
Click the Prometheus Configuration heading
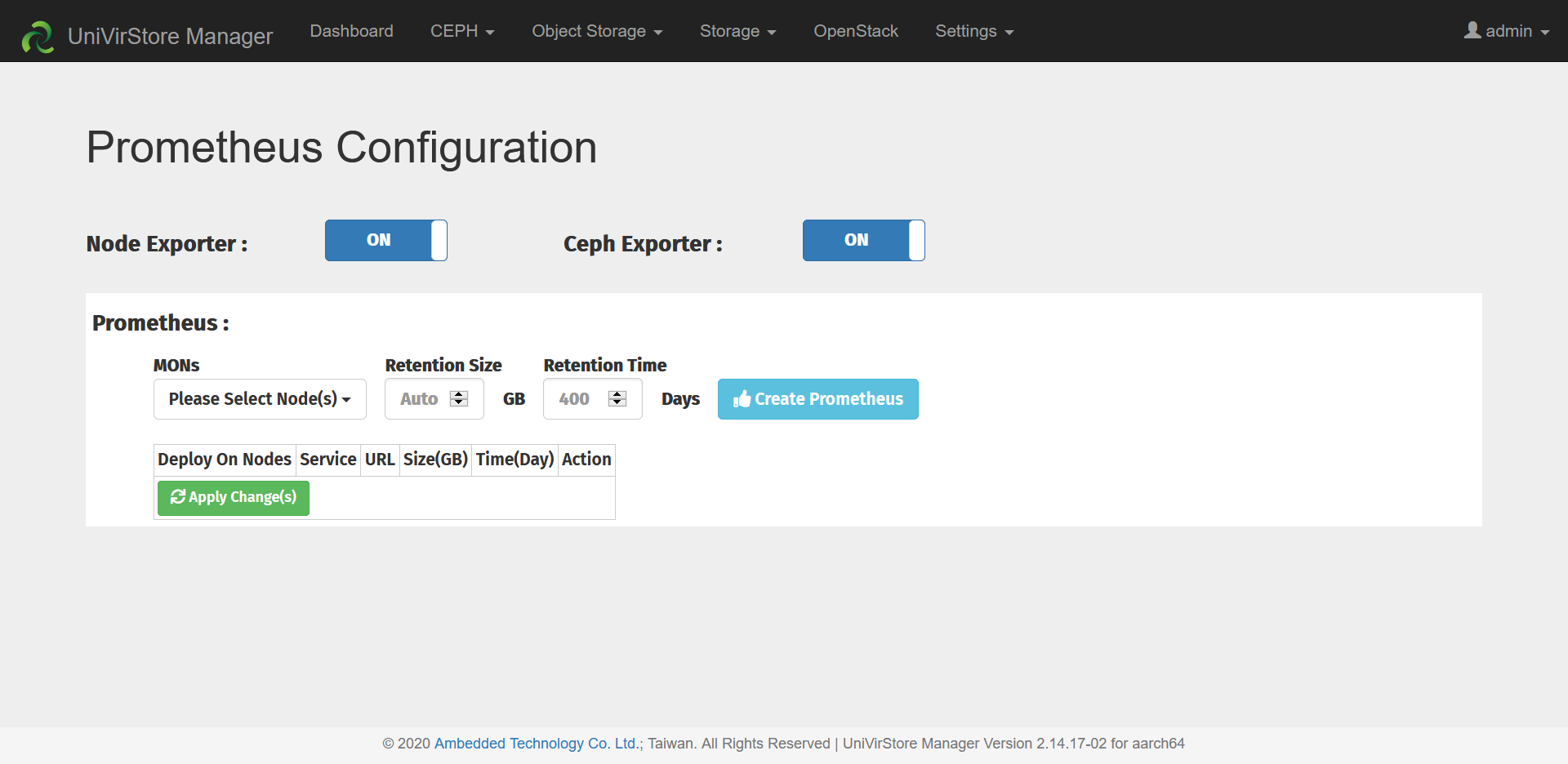pyautogui.click(x=341, y=148)
